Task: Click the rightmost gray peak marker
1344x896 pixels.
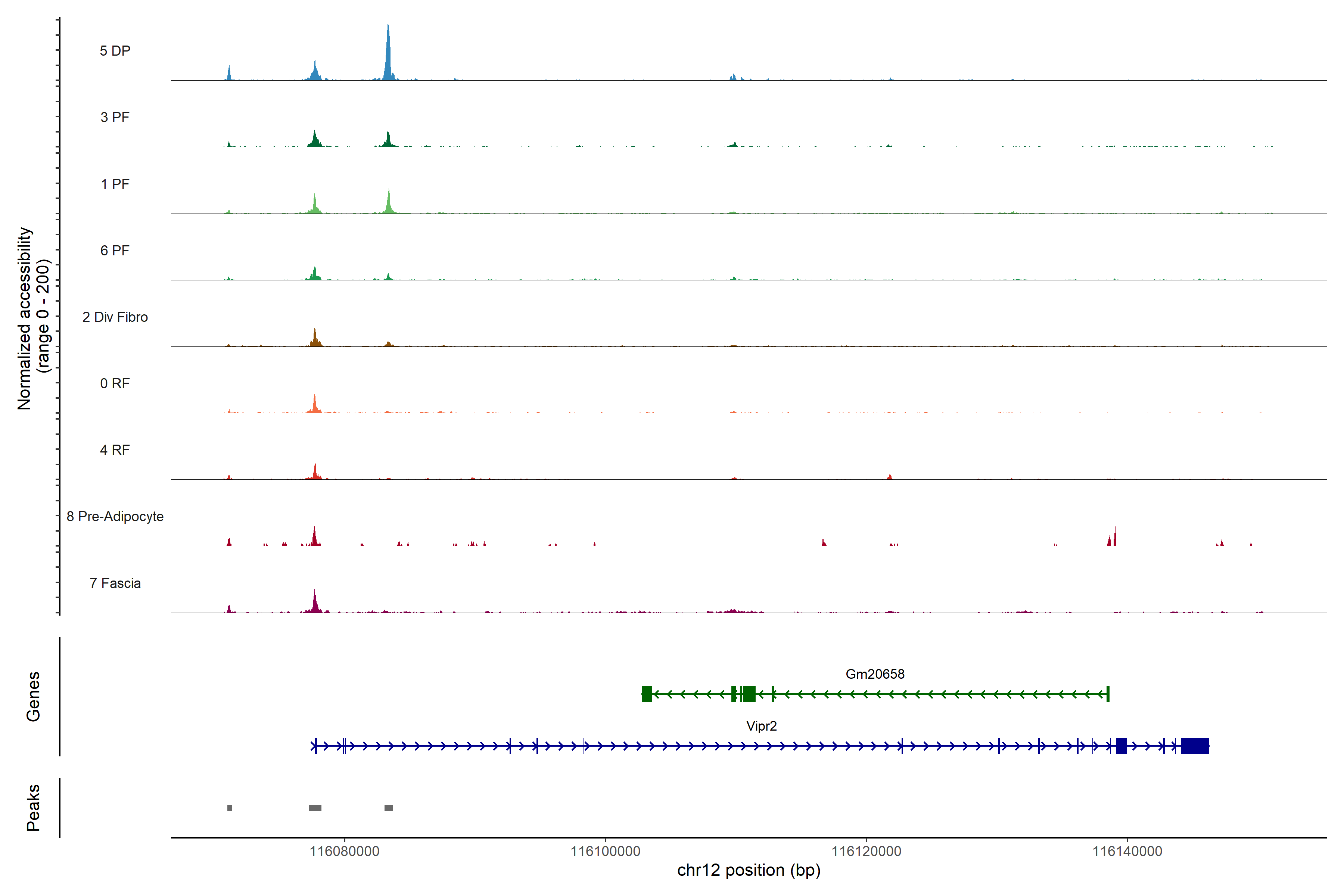Action: coord(389,808)
